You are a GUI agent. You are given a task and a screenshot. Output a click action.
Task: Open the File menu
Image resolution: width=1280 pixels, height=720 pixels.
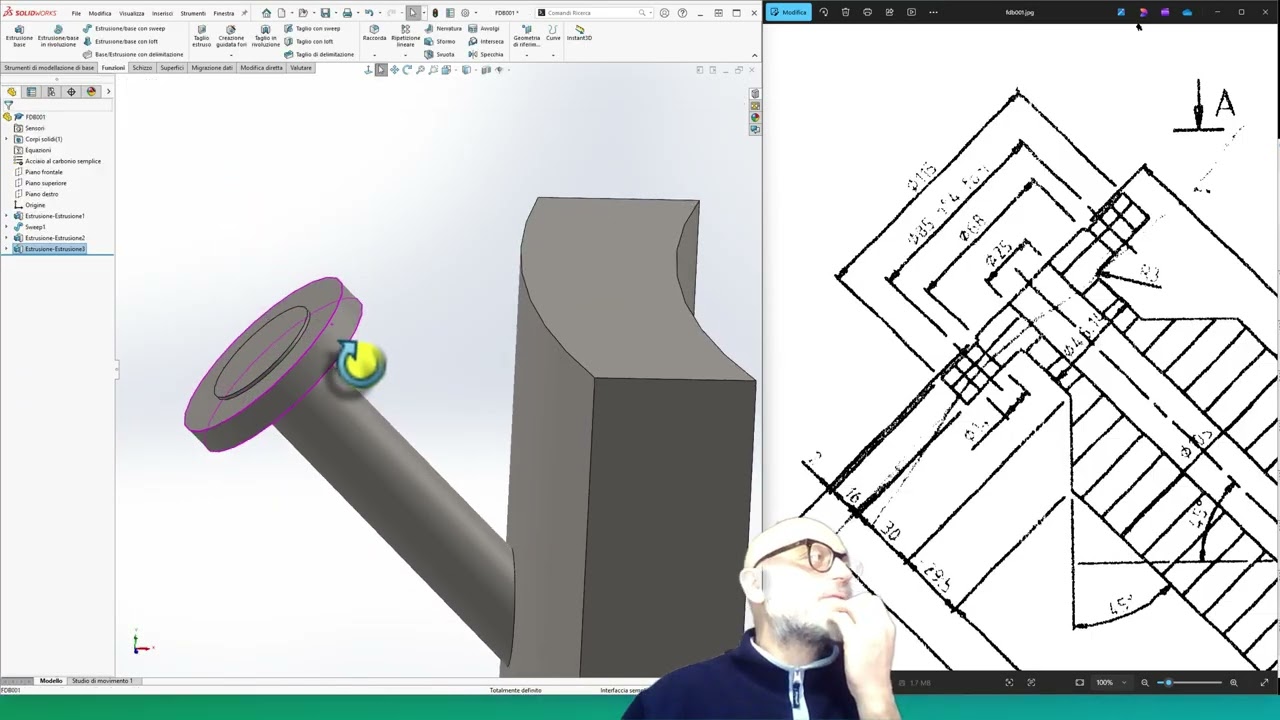click(x=76, y=13)
